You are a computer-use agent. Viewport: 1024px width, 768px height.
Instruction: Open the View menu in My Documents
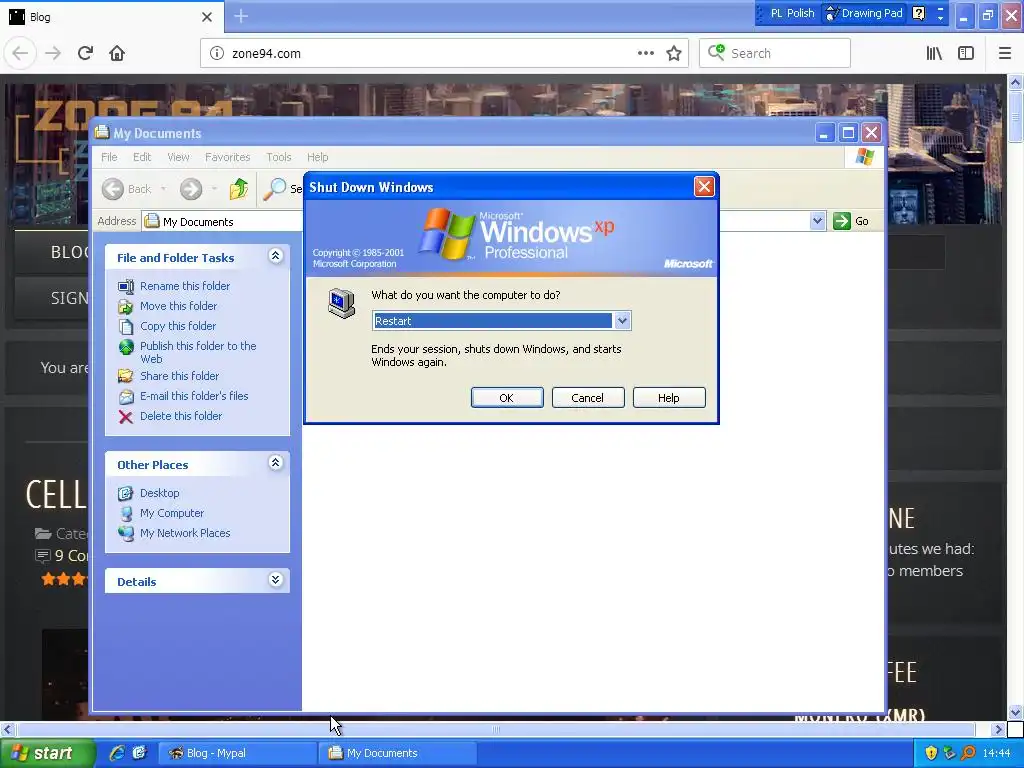[178, 157]
